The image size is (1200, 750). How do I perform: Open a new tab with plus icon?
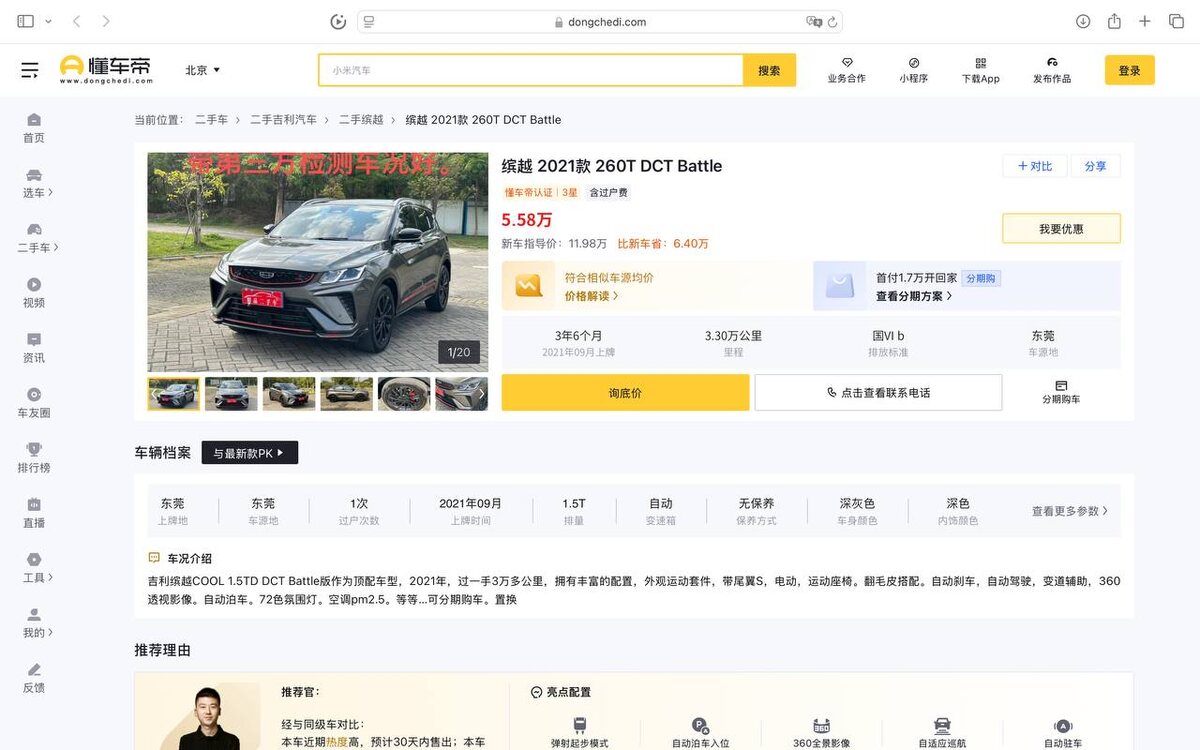tap(1145, 21)
